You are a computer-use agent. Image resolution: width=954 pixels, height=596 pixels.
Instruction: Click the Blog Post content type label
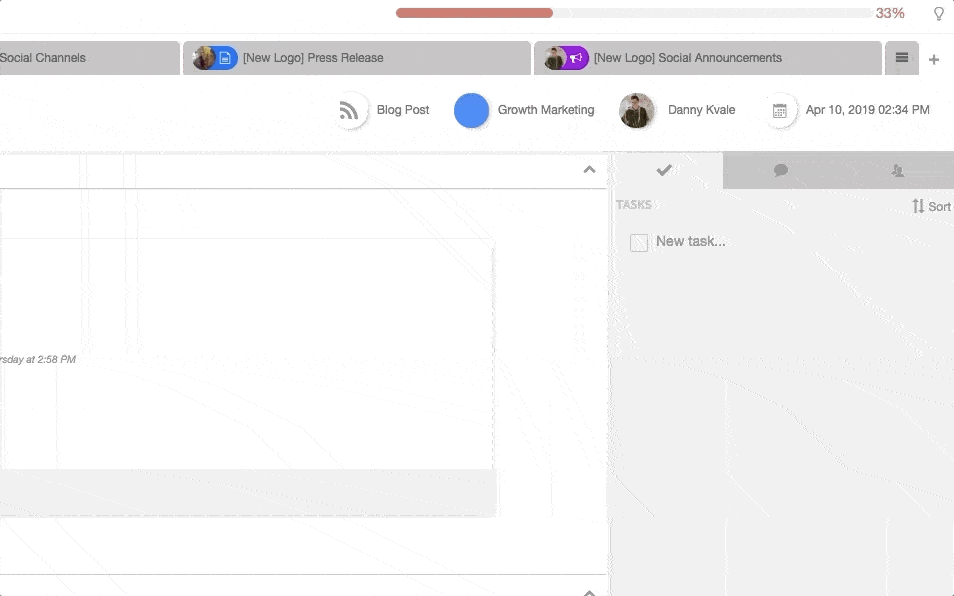tap(403, 110)
